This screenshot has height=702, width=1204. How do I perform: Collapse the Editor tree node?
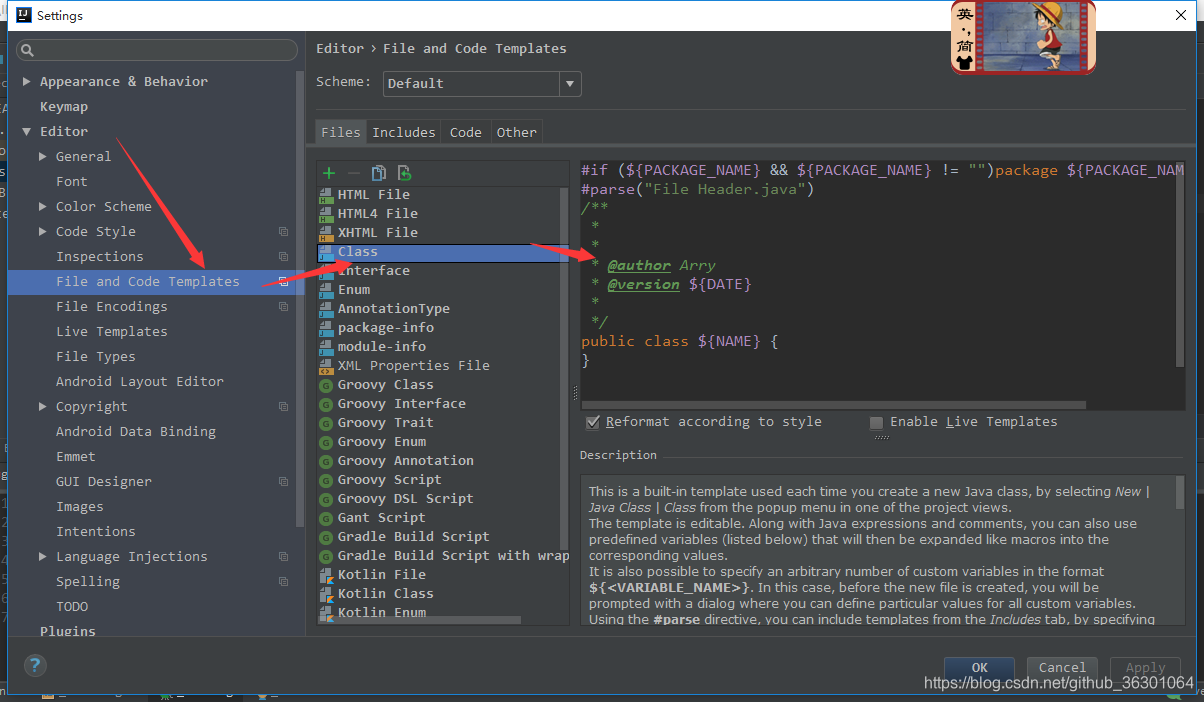pyautogui.click(x=27, y=132)
